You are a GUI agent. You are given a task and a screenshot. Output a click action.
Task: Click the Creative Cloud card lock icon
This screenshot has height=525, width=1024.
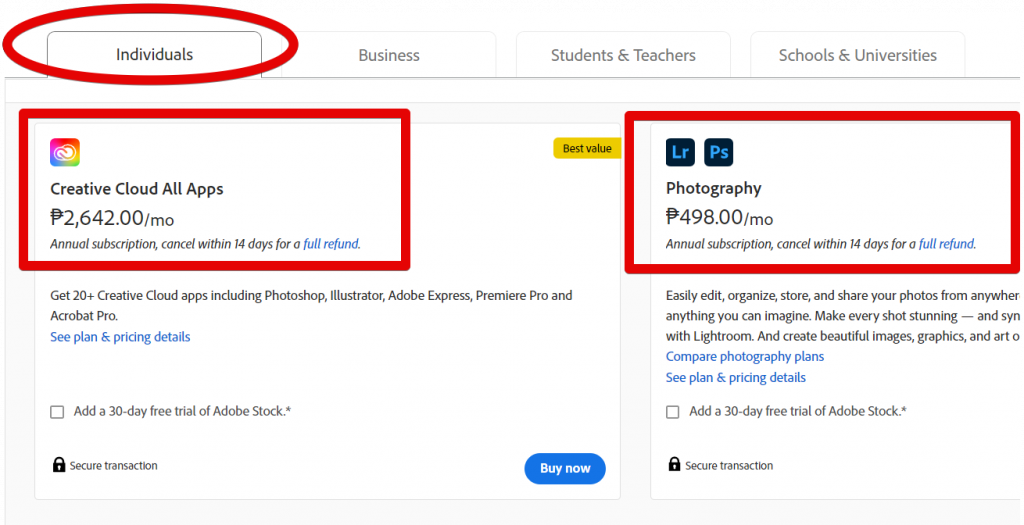click(x=59, y=465)
